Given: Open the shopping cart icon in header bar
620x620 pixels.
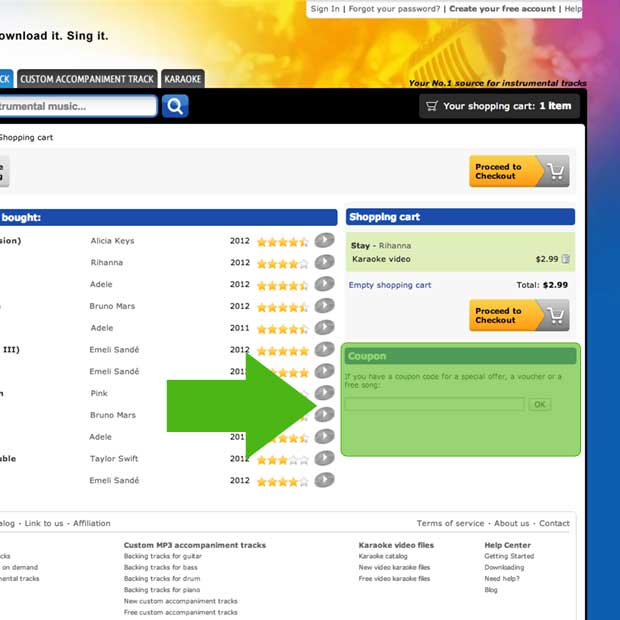Looking at the screenshot, I should click(x=431, y=106).
